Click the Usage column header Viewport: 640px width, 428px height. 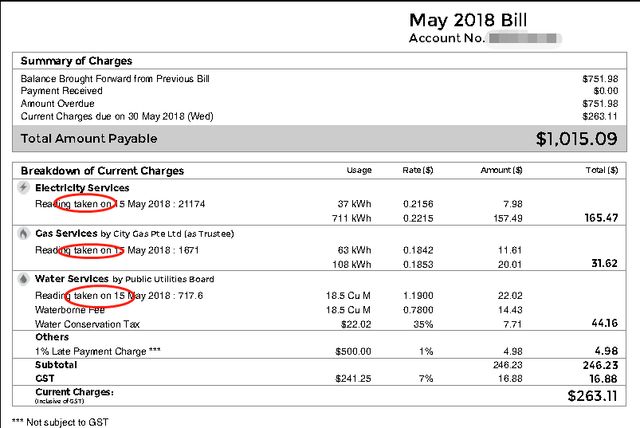pyautogui.click(x=359, y=171)
